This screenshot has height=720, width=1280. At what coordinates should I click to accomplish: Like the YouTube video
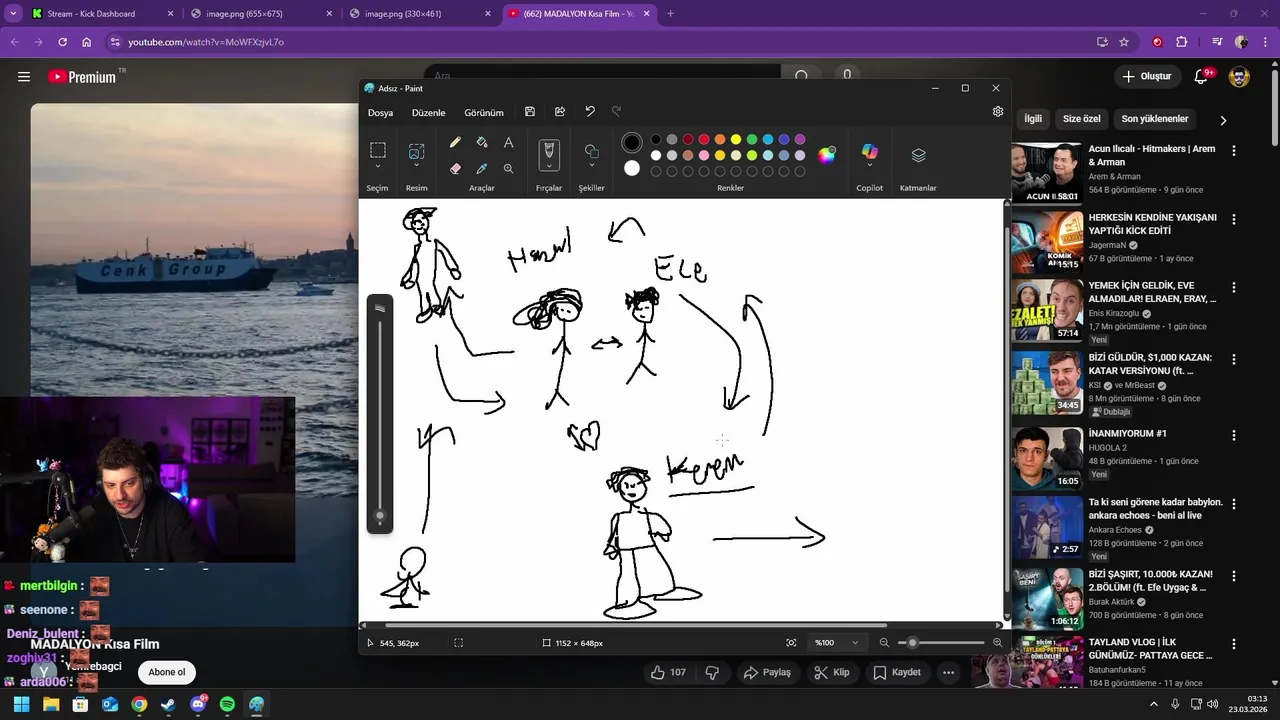[668, 672]
